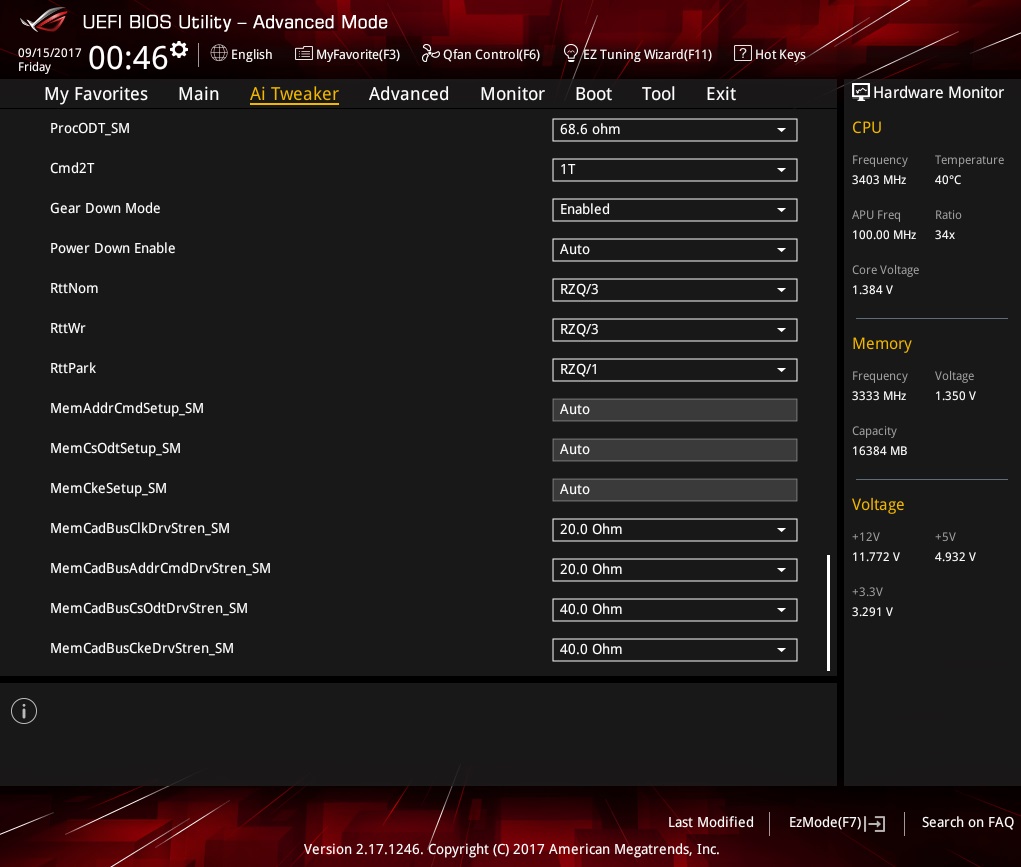
Task: Click the settings list scrollbar
Action: pos(828,612)
